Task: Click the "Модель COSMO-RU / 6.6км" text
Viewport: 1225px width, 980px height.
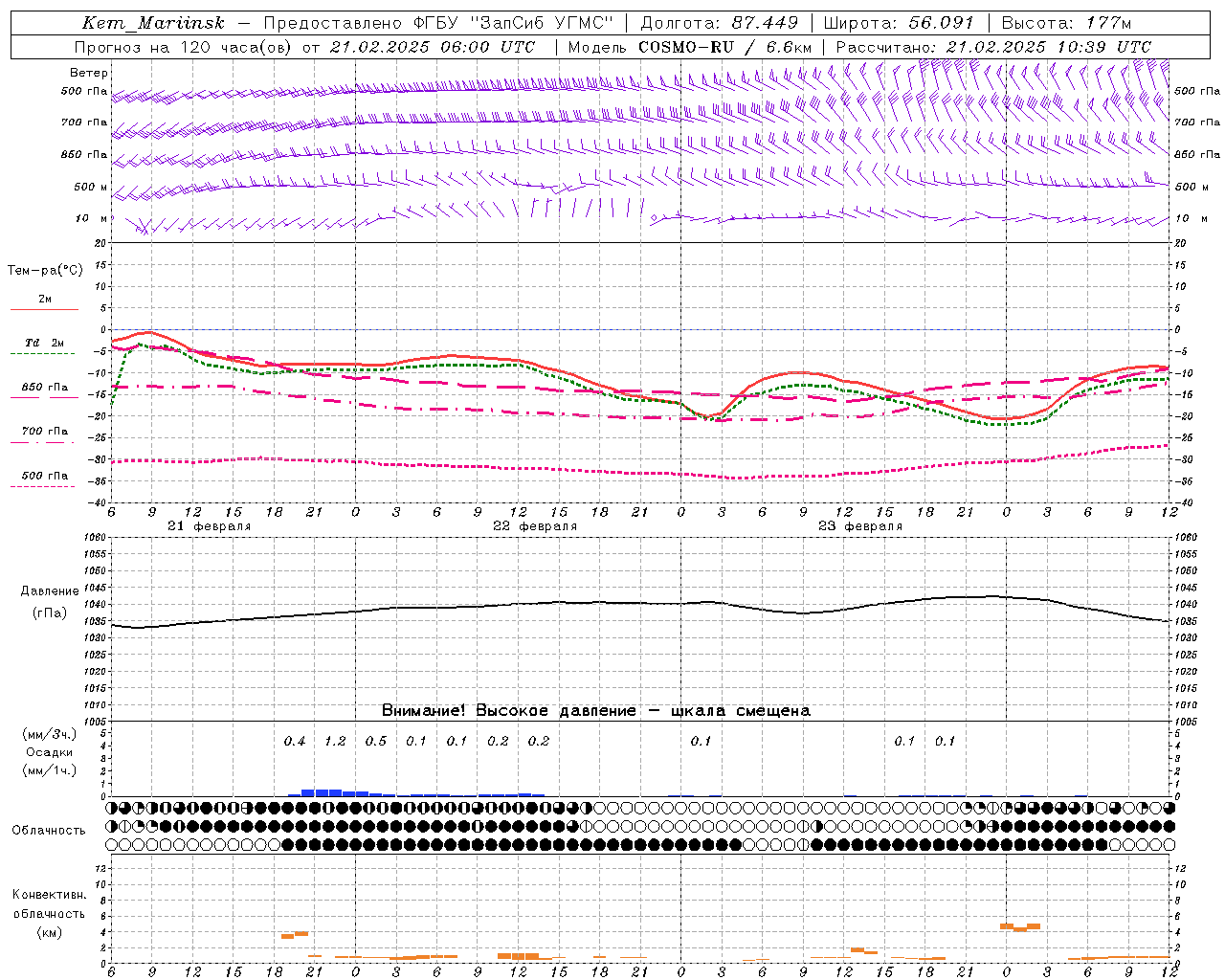Action: click(x=690, y=47)
